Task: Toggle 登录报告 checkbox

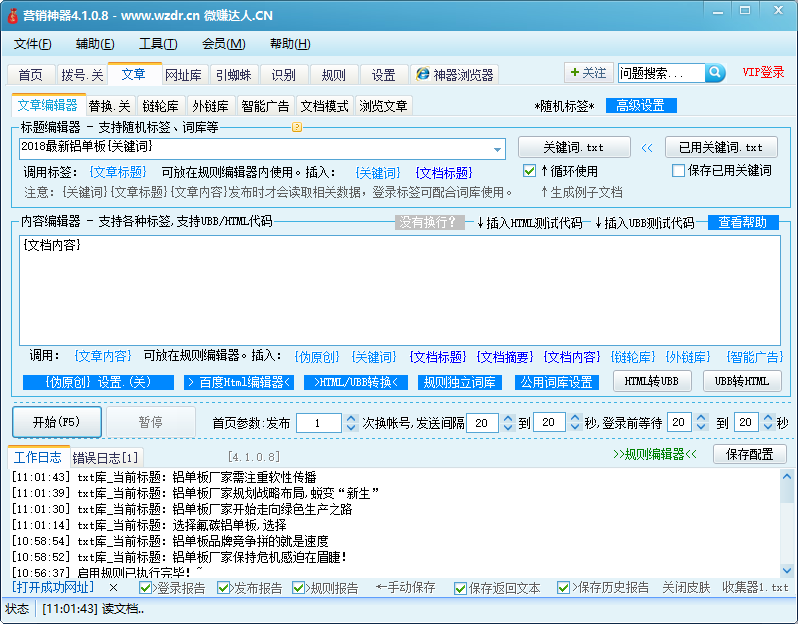Action: [x=145, y=588]
